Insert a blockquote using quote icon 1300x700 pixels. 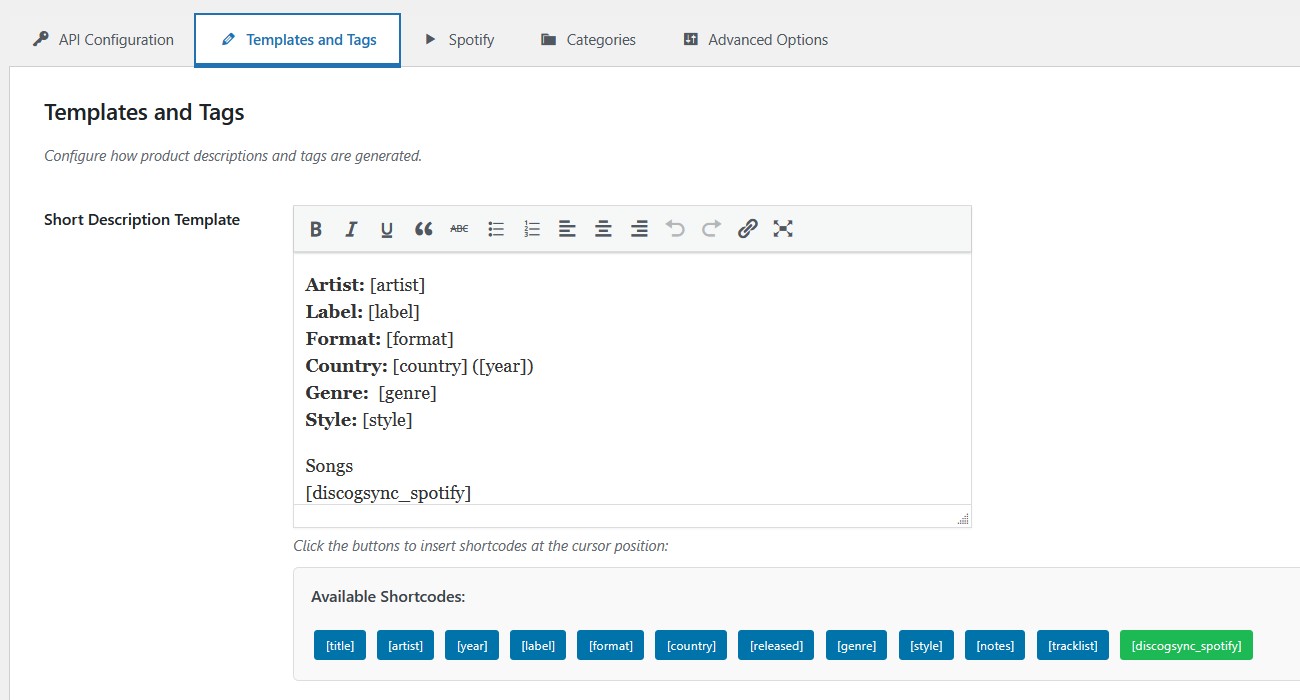(423, 229)
